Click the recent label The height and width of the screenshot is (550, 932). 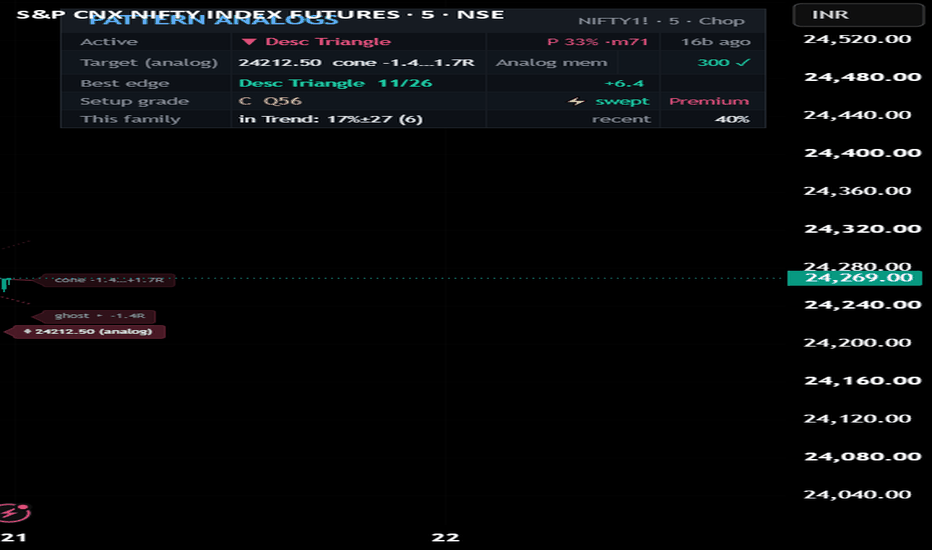622,119
